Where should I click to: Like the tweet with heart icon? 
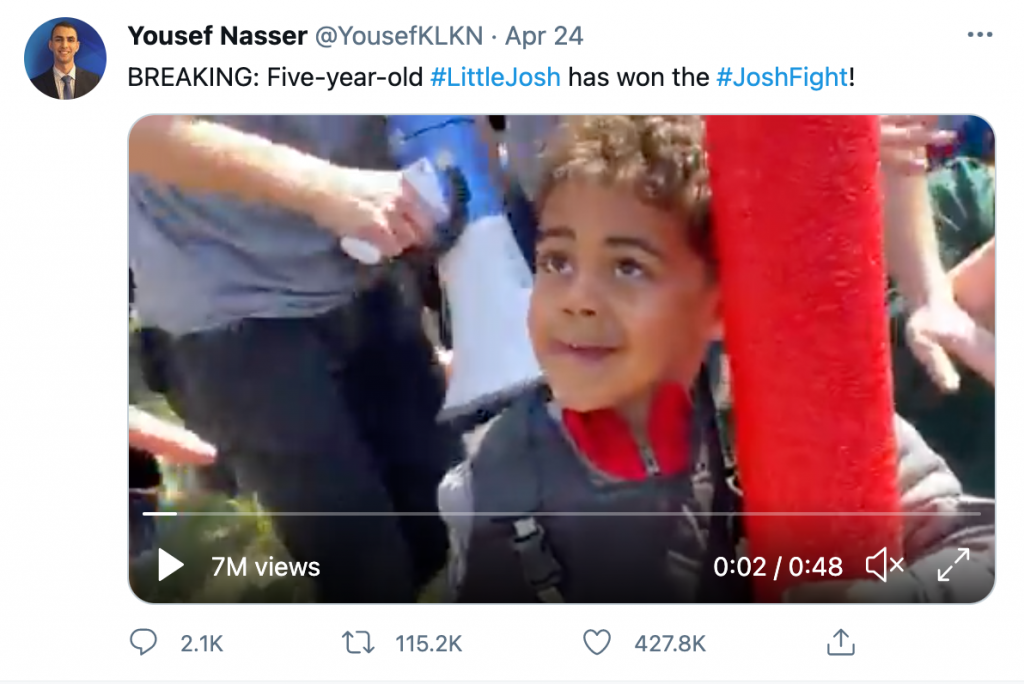point(596,643)
